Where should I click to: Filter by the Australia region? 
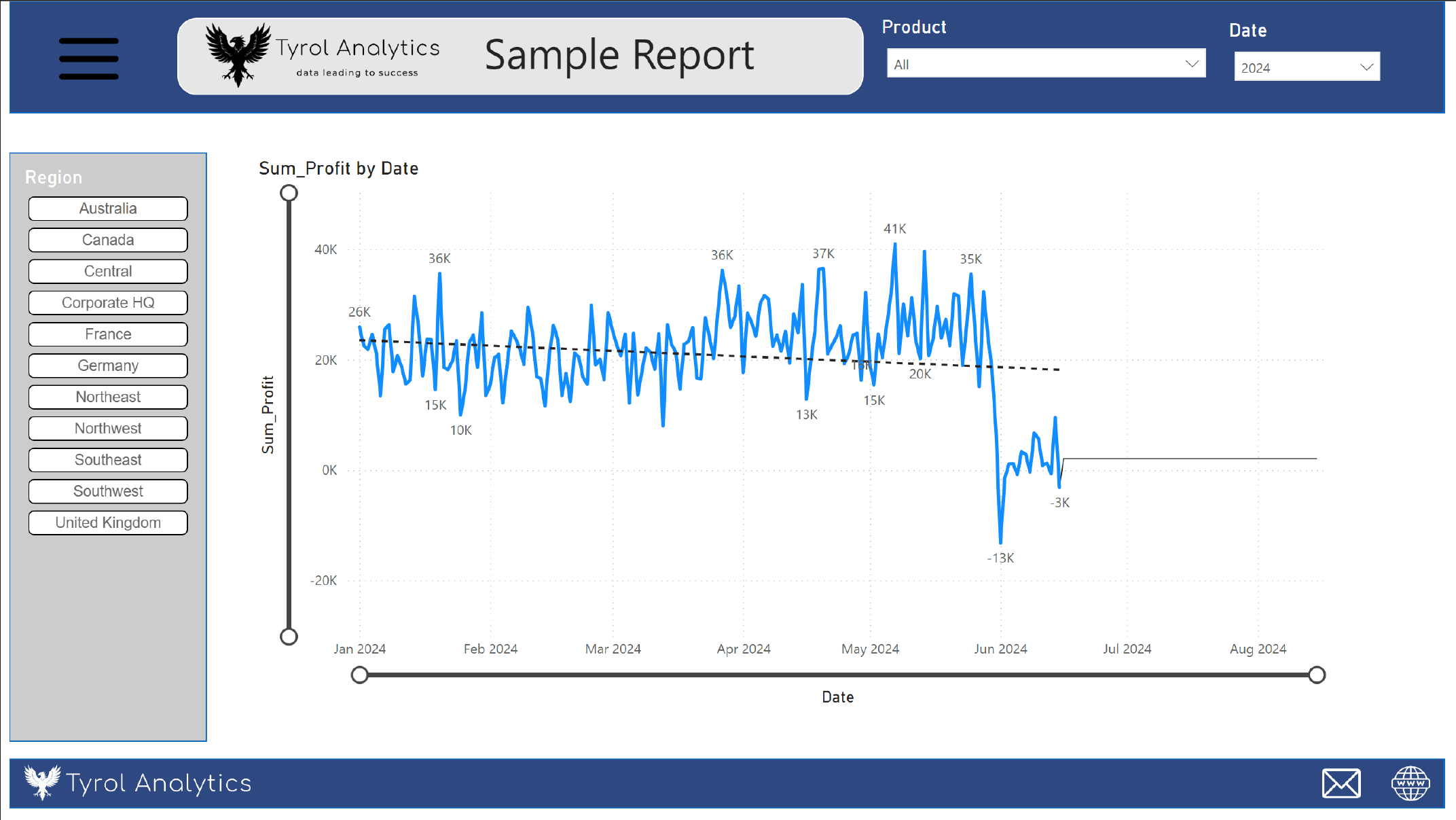(x=108, y=209)
